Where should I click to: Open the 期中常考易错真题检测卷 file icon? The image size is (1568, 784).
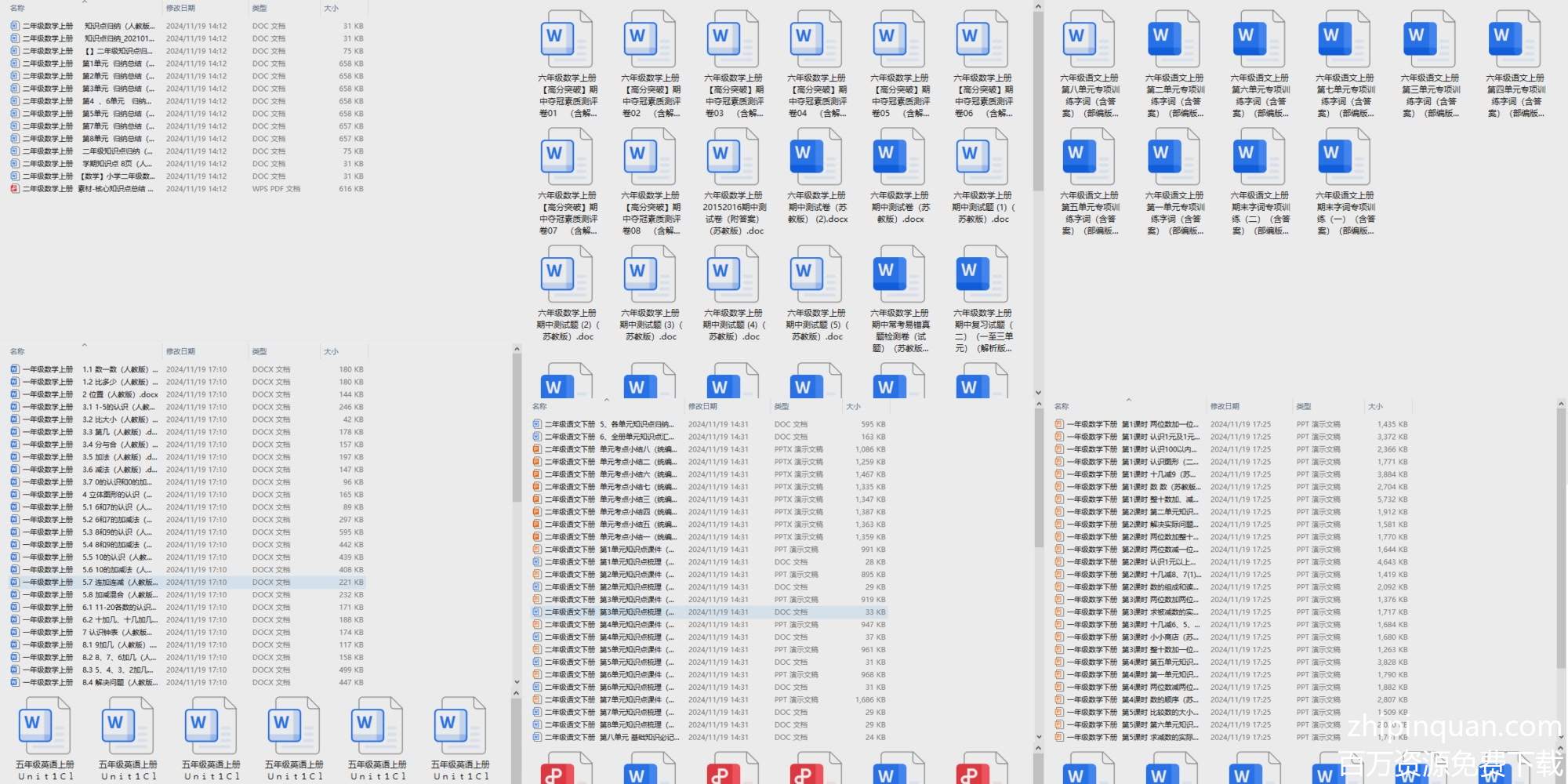[898, 274]
